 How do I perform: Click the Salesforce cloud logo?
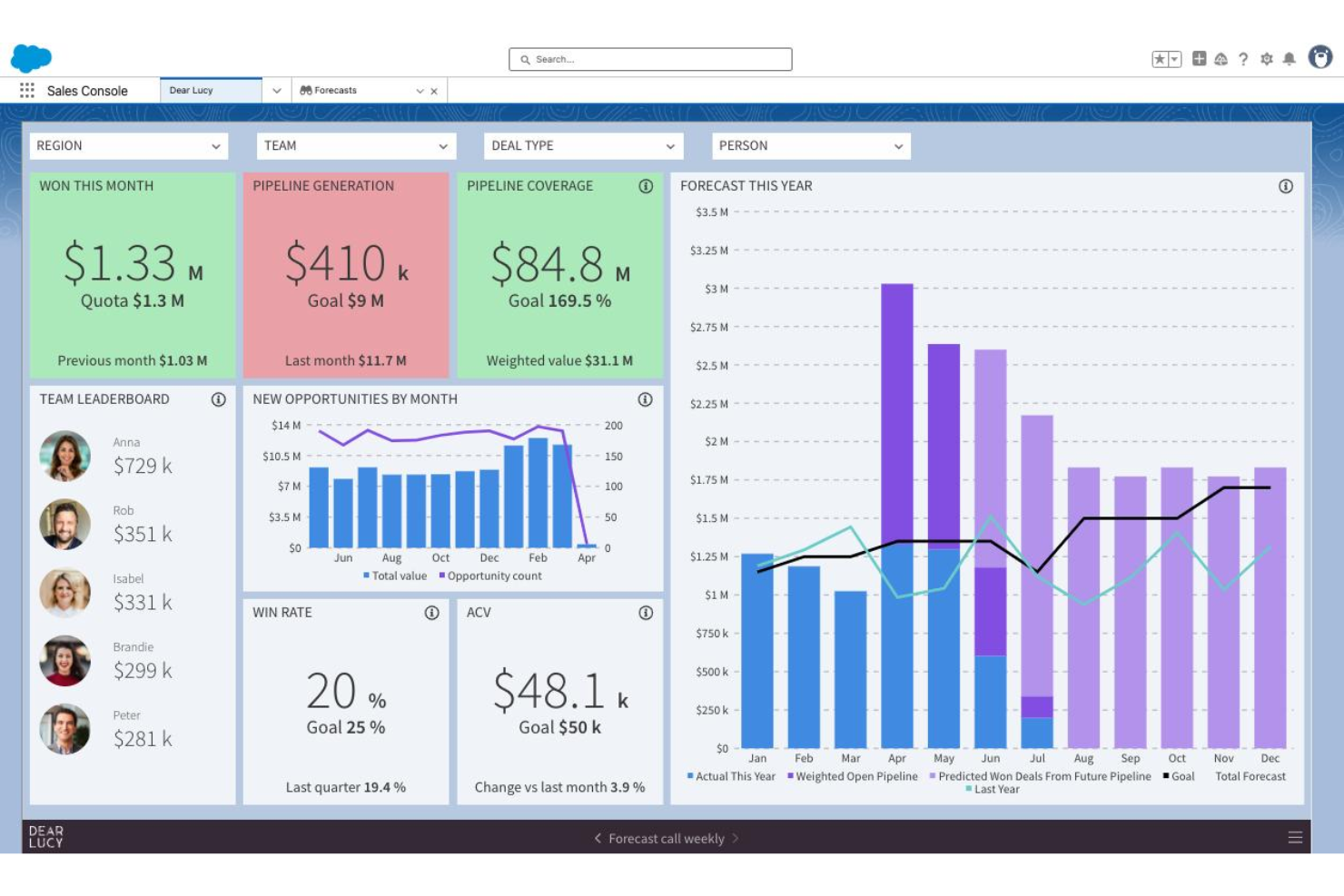[31, 58]
